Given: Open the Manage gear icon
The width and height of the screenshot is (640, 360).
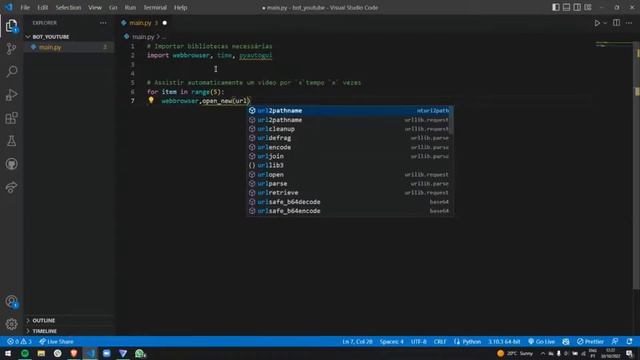Looking at the screenshot, I should pyautogui.click(x=11, y=324).
